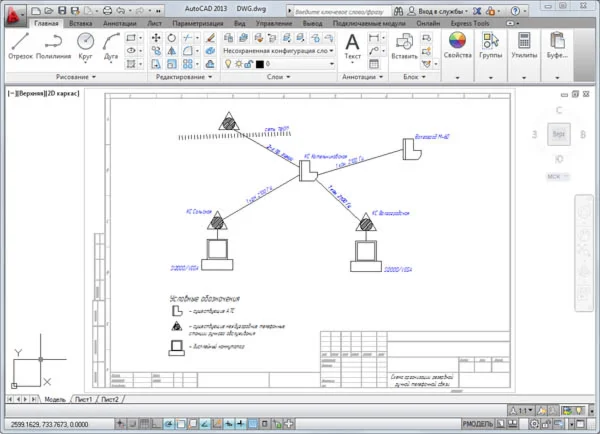Click the Erase tool icon

click(x=210, y=38)
